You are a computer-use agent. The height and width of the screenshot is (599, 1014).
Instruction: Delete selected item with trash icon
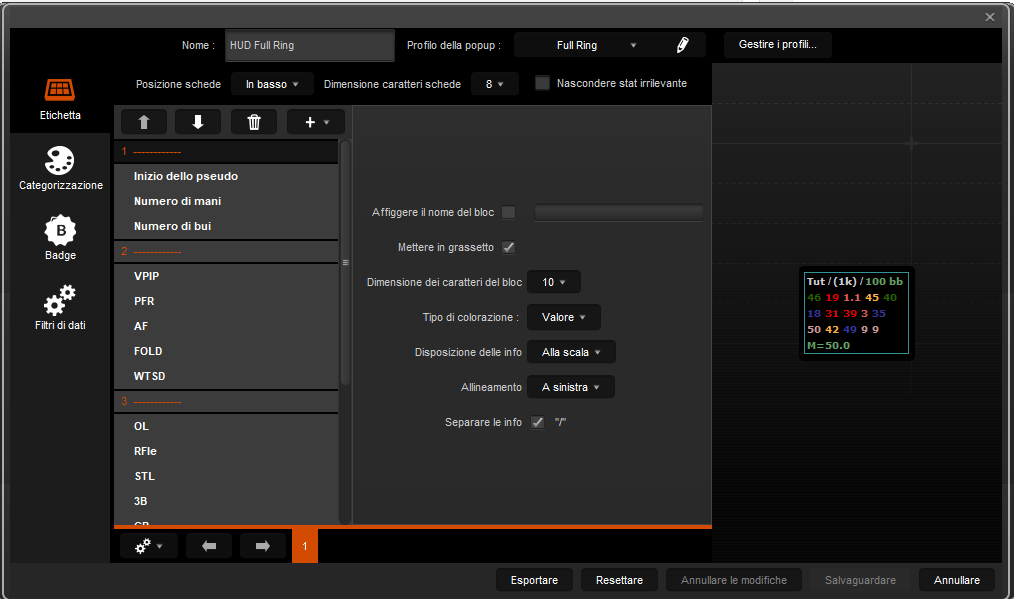coord(254,122)
